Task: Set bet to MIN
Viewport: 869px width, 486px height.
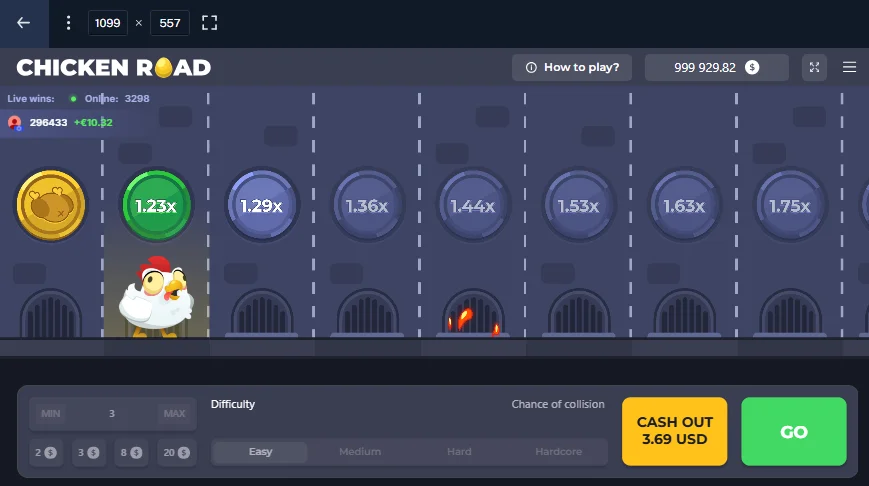Action: point(50,413)
